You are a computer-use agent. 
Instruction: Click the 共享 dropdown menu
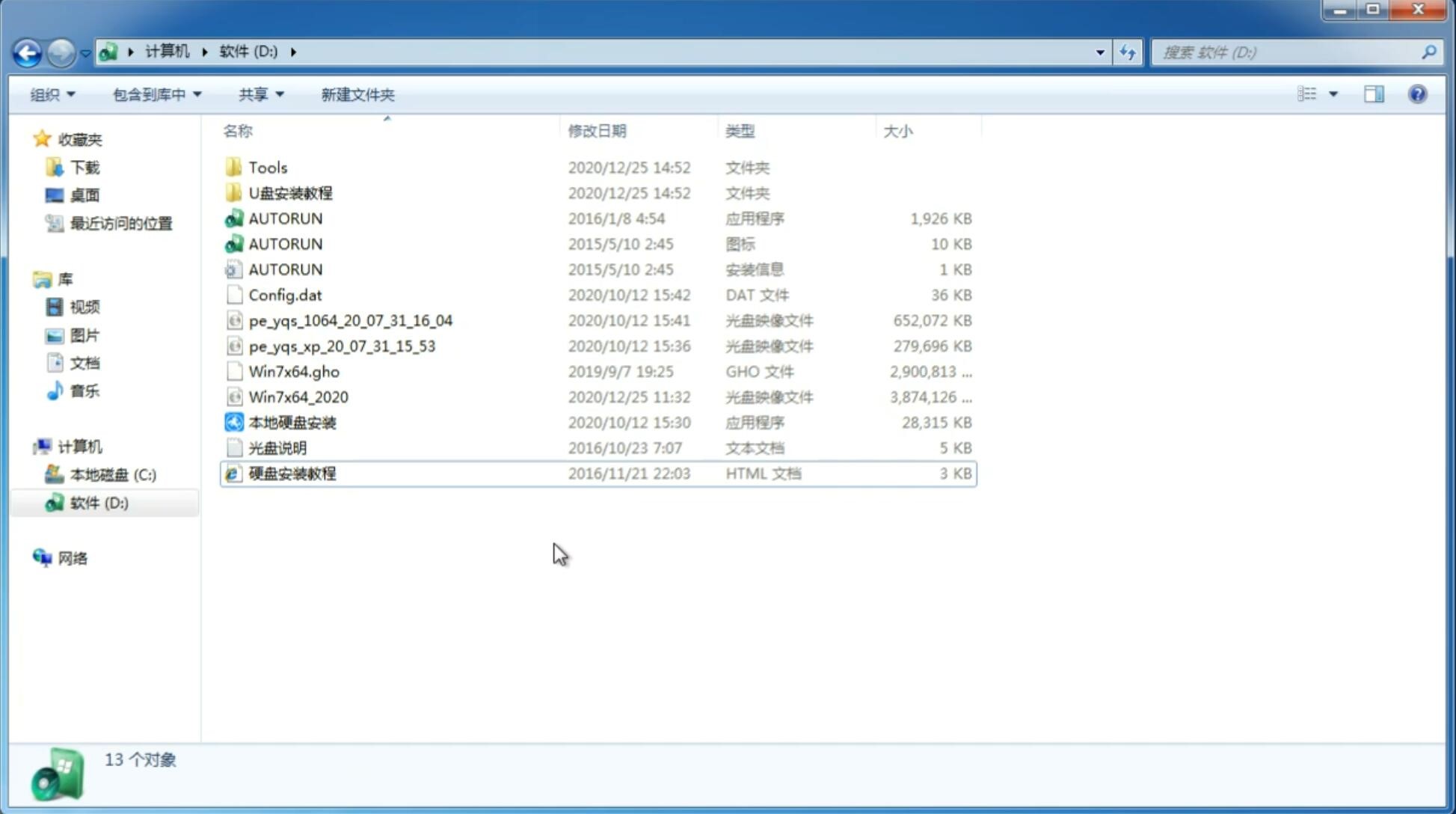click(x=259, y=94)
